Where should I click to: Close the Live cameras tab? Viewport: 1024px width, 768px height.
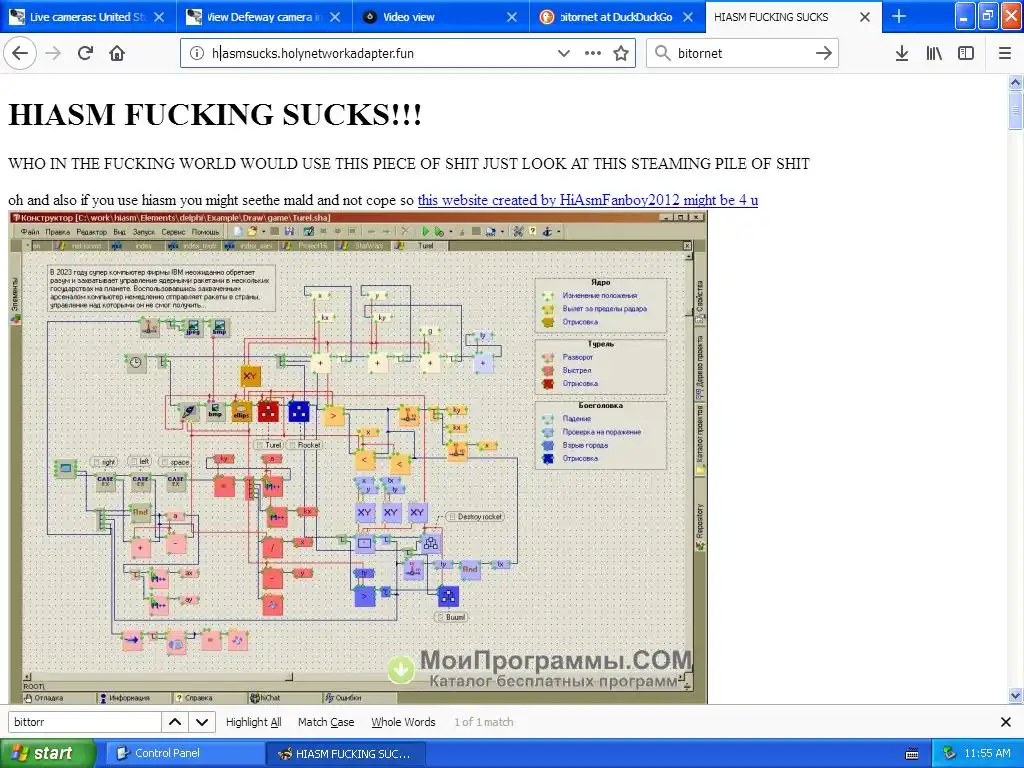(x=159, y=17)
